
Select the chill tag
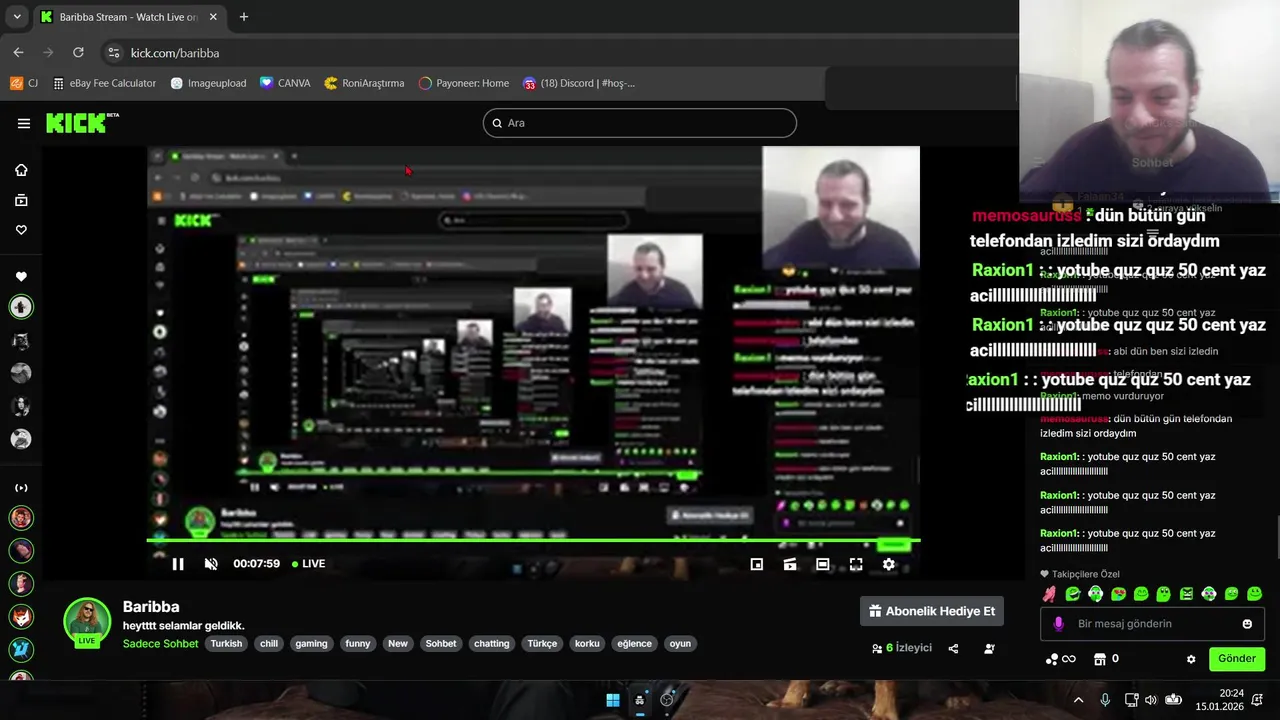pos(269,644)
